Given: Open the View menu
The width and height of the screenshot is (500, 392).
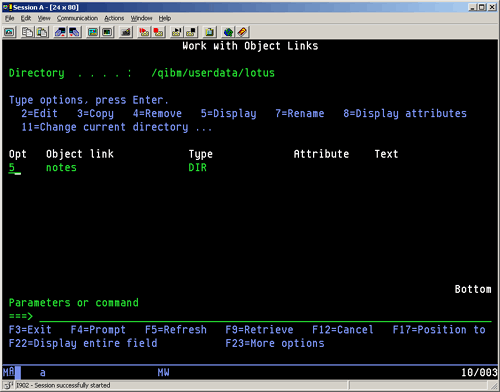Looking at the screenshot, I should click(x=44, y=18).
